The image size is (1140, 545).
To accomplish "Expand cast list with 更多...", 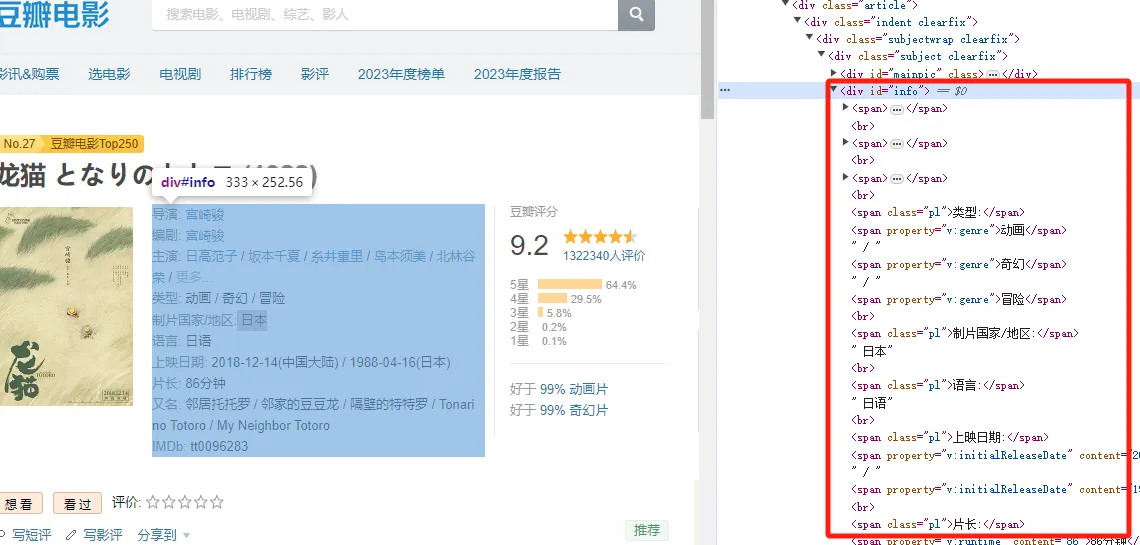I will coord(195,278).
